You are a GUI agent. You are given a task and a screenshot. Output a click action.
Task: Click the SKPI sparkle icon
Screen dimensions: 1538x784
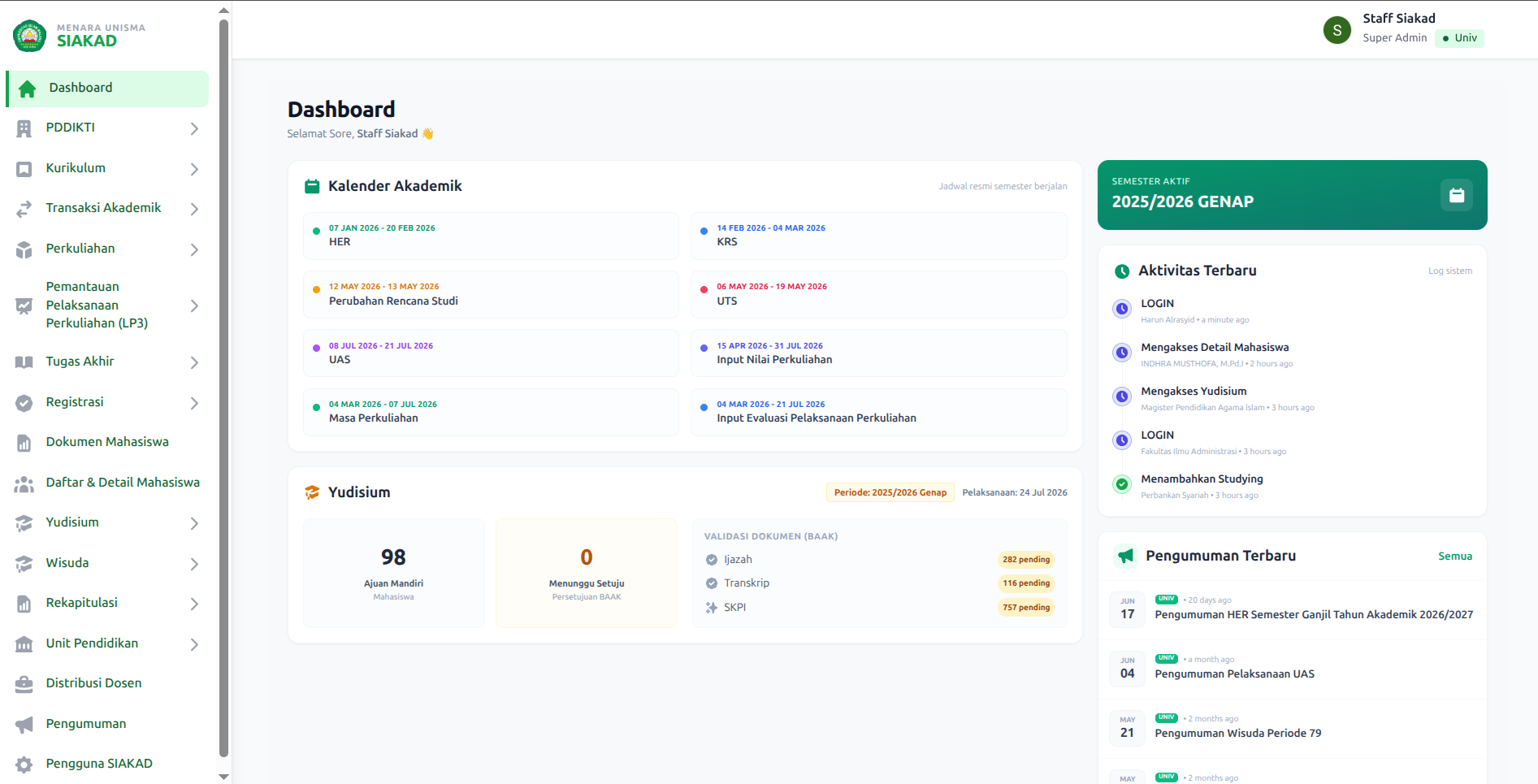(712, 608)
